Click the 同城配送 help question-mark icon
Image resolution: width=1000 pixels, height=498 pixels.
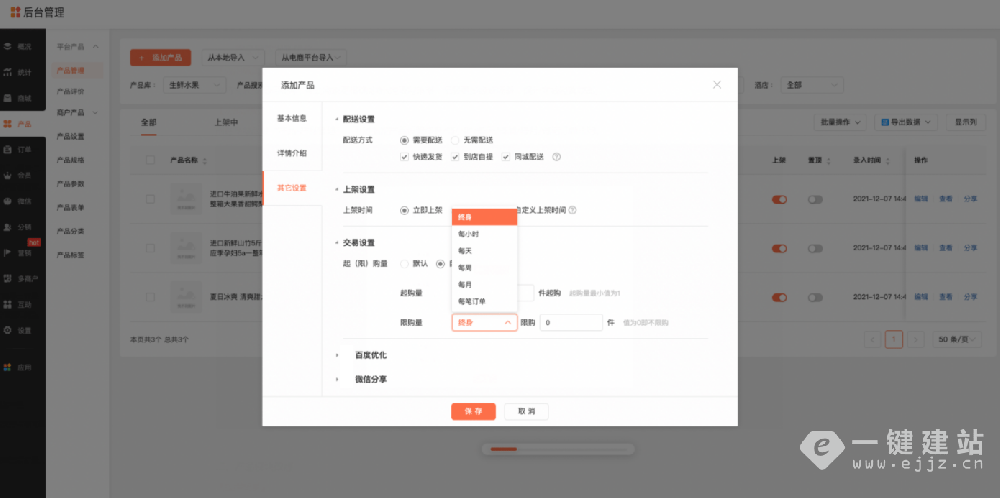[x=556, y=157]
